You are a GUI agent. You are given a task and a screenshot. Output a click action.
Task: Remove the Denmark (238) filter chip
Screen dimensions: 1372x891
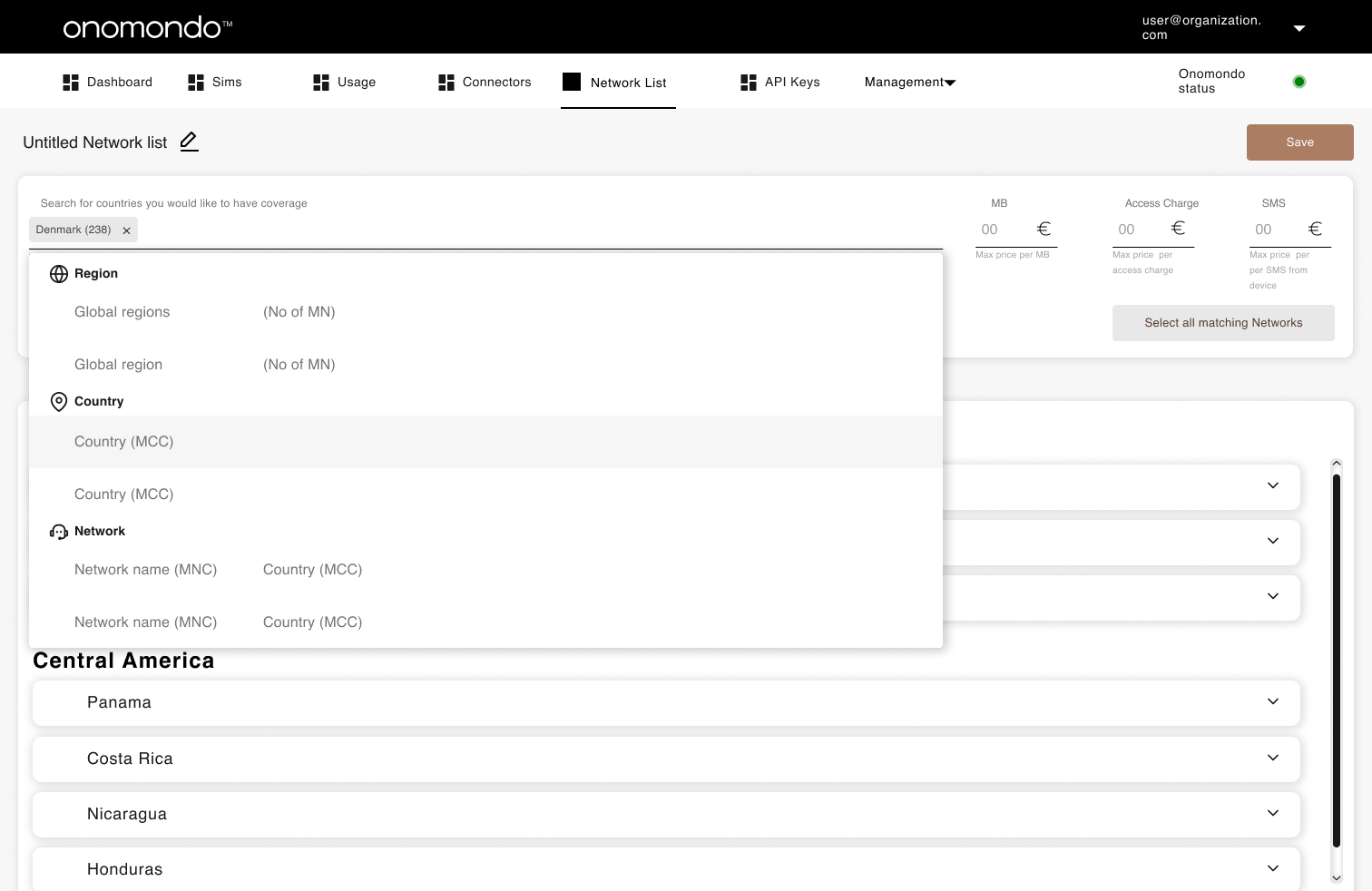126,230
